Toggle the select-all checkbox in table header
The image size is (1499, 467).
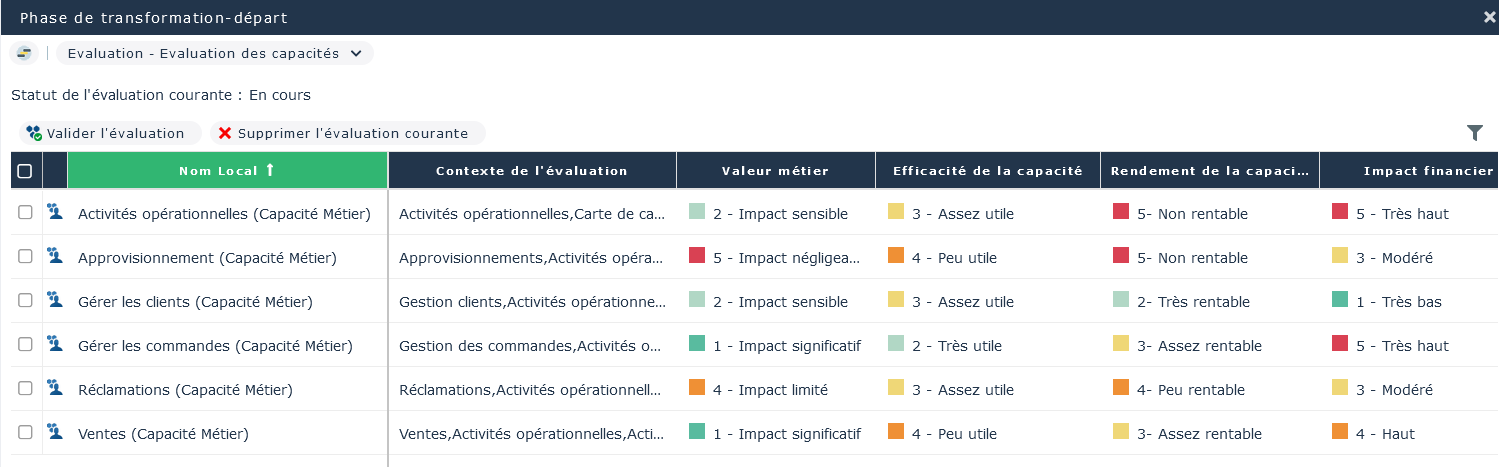pyautogui.click(x=25, y=171)
